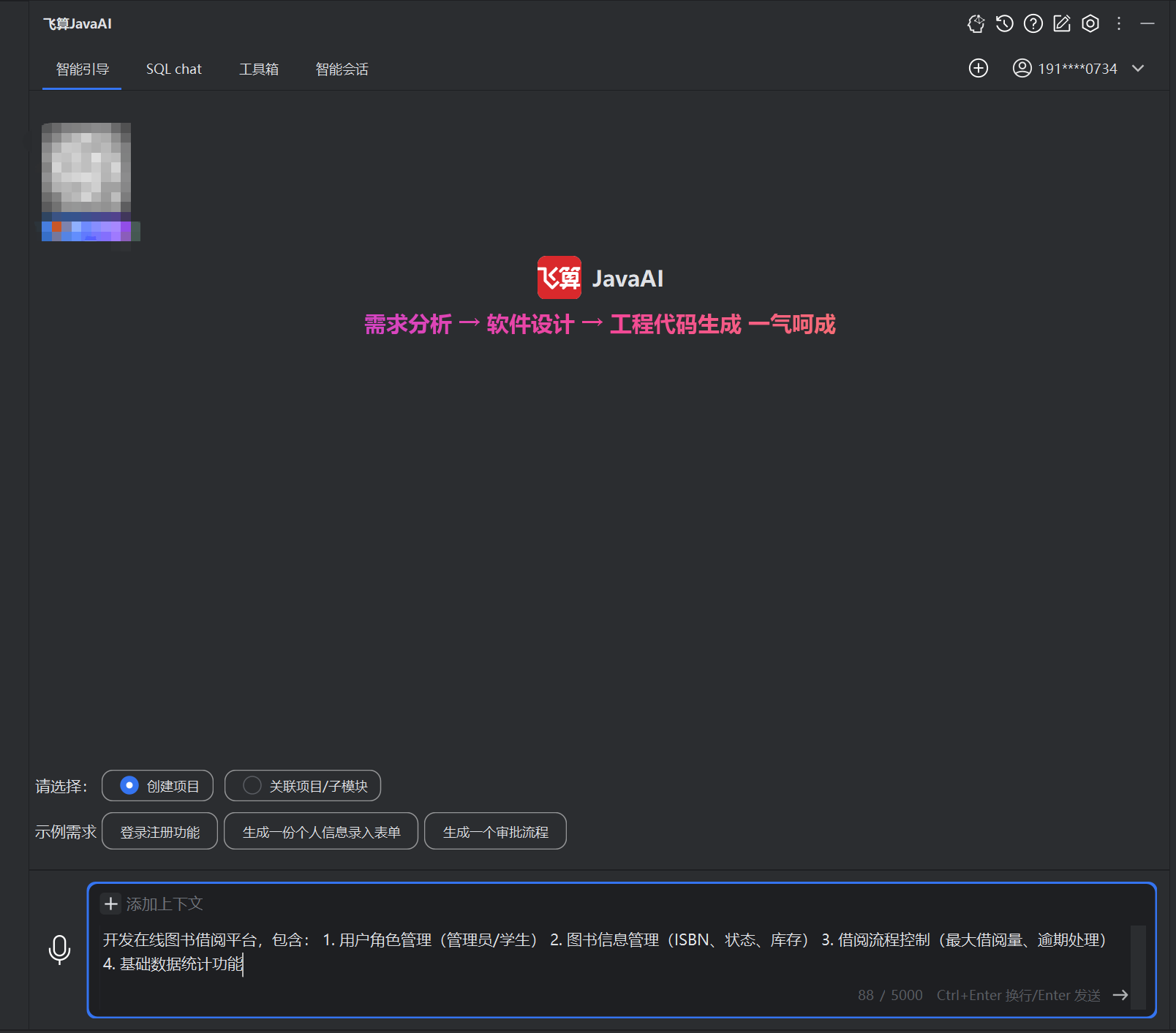Click 添加上下文 plus icon above the input
The width and height of the screenshot is (1176, 1033).
(110, 904)
